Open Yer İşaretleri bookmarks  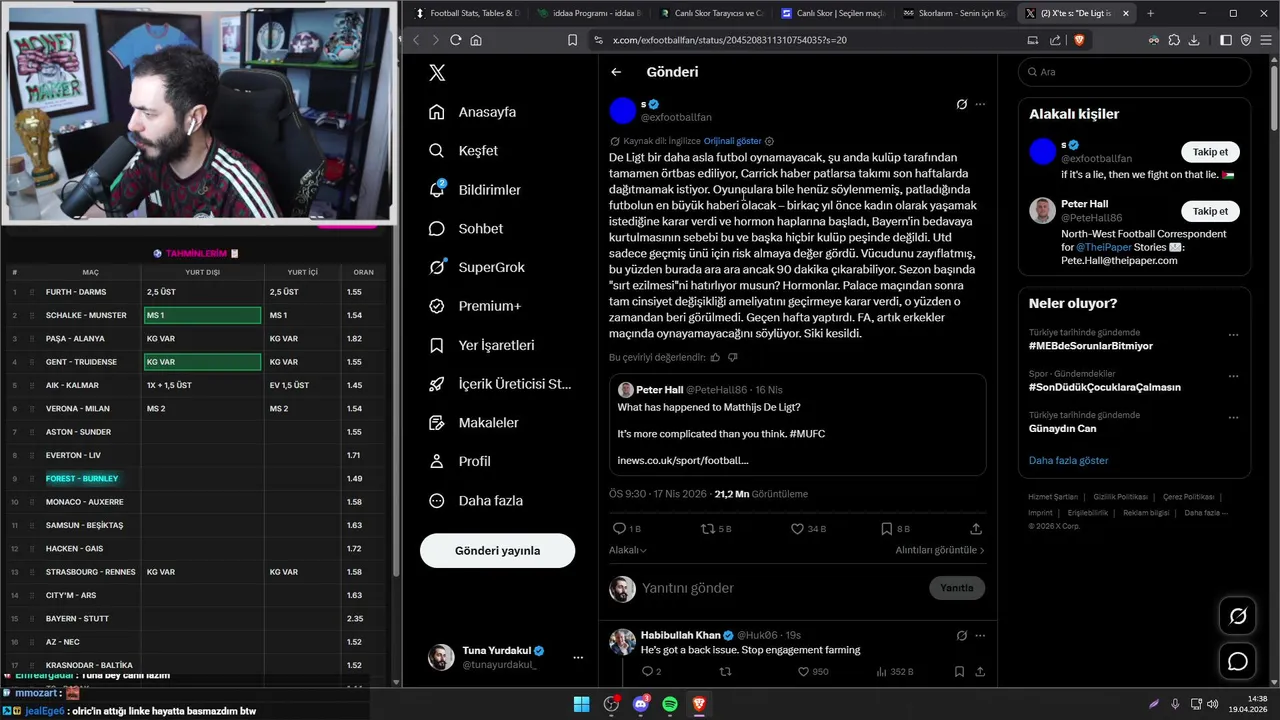coord(481,345)
